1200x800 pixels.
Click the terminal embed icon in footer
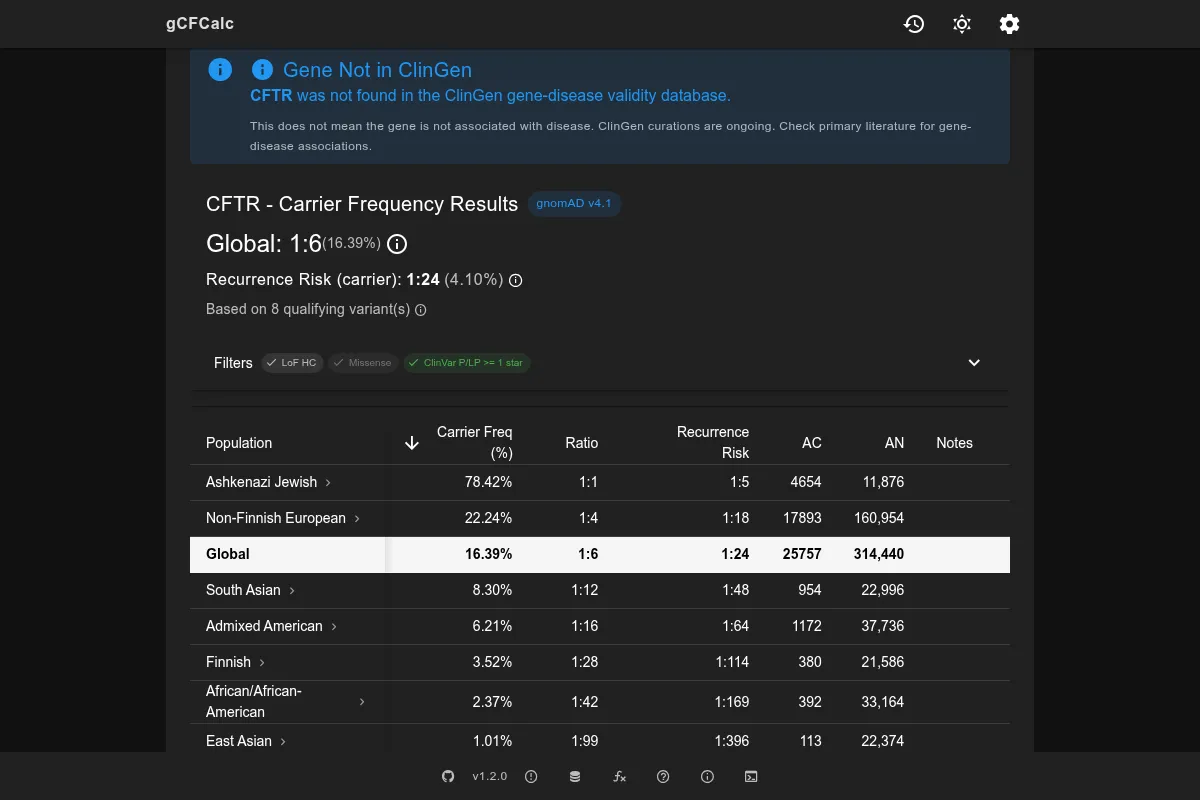pos(751,776)
